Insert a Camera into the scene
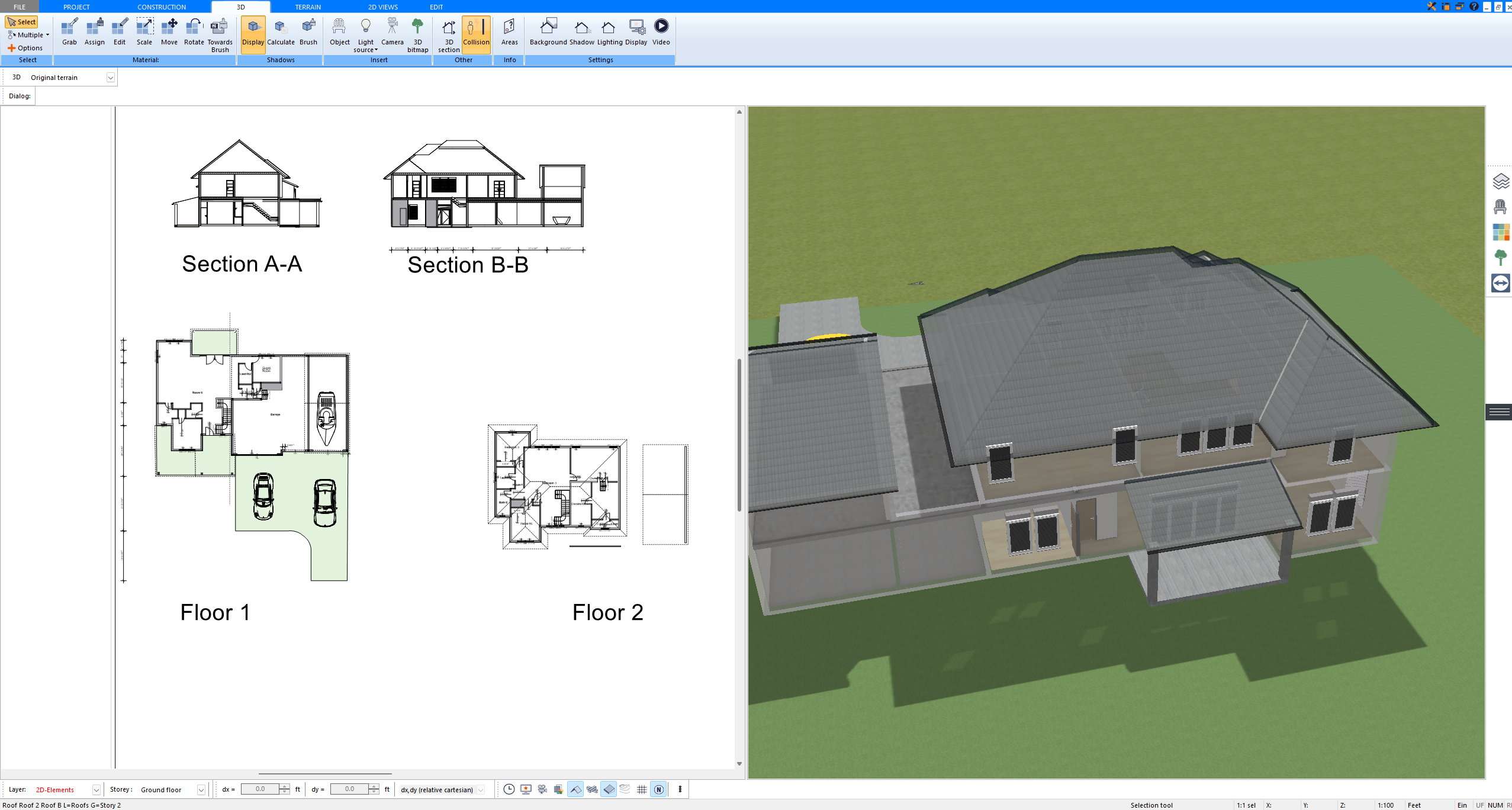1512x810 pixels. point(392,33)
